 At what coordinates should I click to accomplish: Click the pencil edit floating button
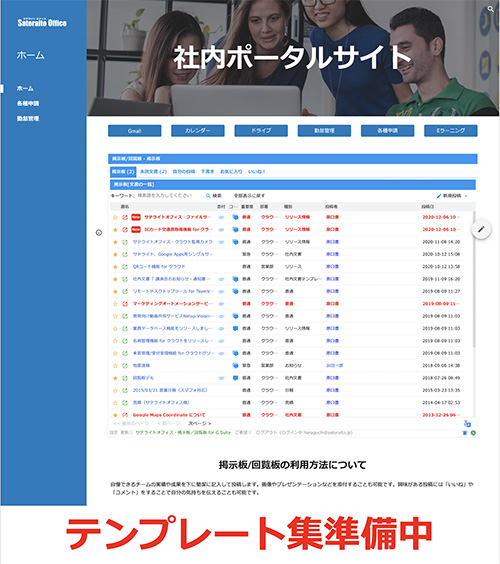(x=481, y=229)
